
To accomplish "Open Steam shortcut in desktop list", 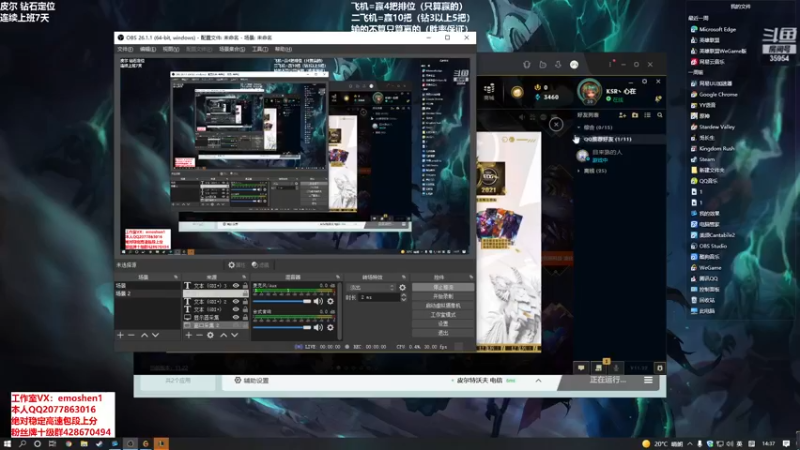I will click(x=707, y=159).
